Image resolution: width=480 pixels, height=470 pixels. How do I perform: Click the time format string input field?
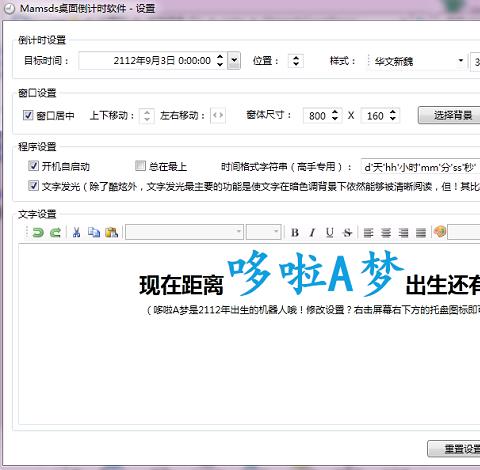click(x=420, y=167)
